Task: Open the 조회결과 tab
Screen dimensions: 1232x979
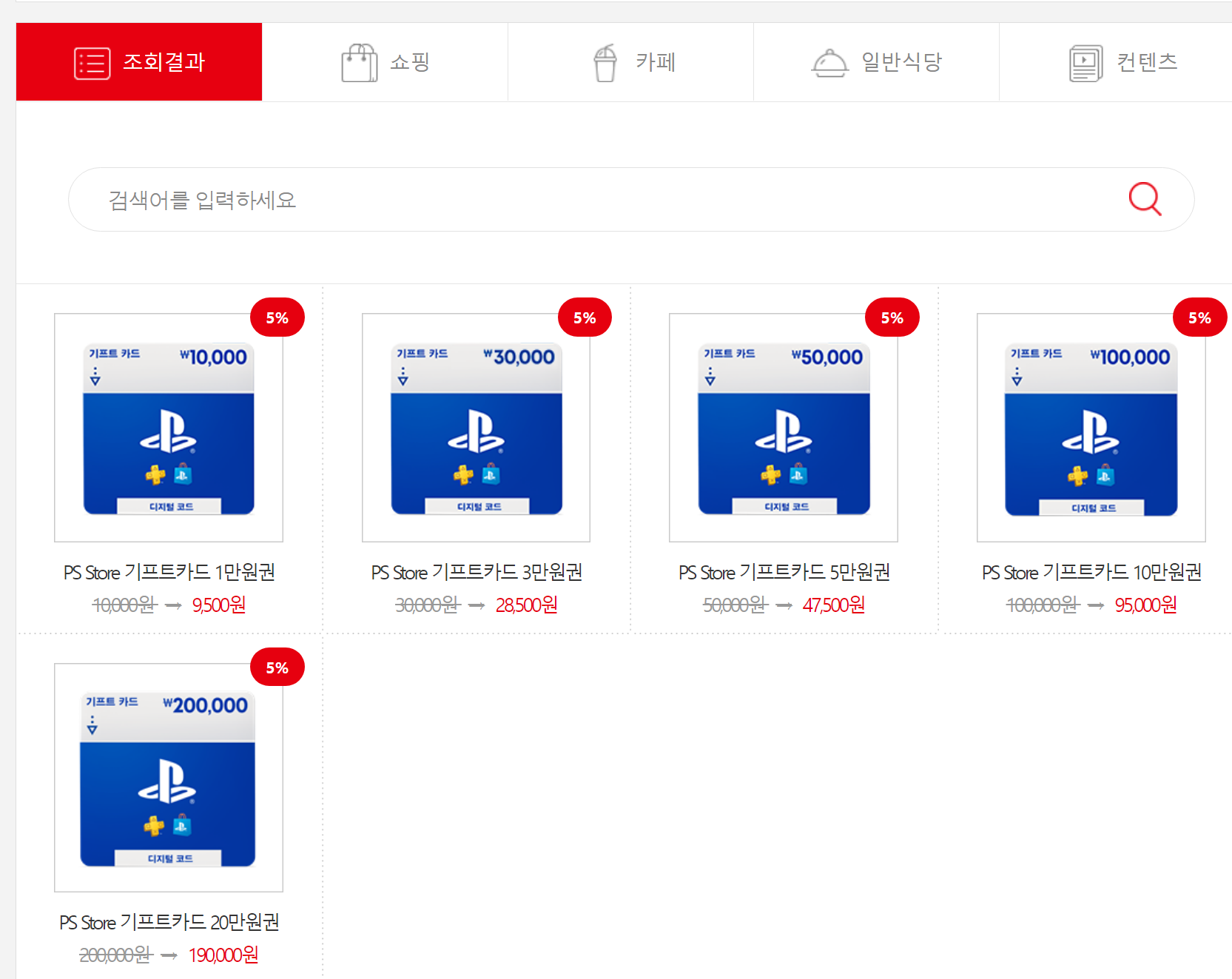Action: (x=139, y=61)
